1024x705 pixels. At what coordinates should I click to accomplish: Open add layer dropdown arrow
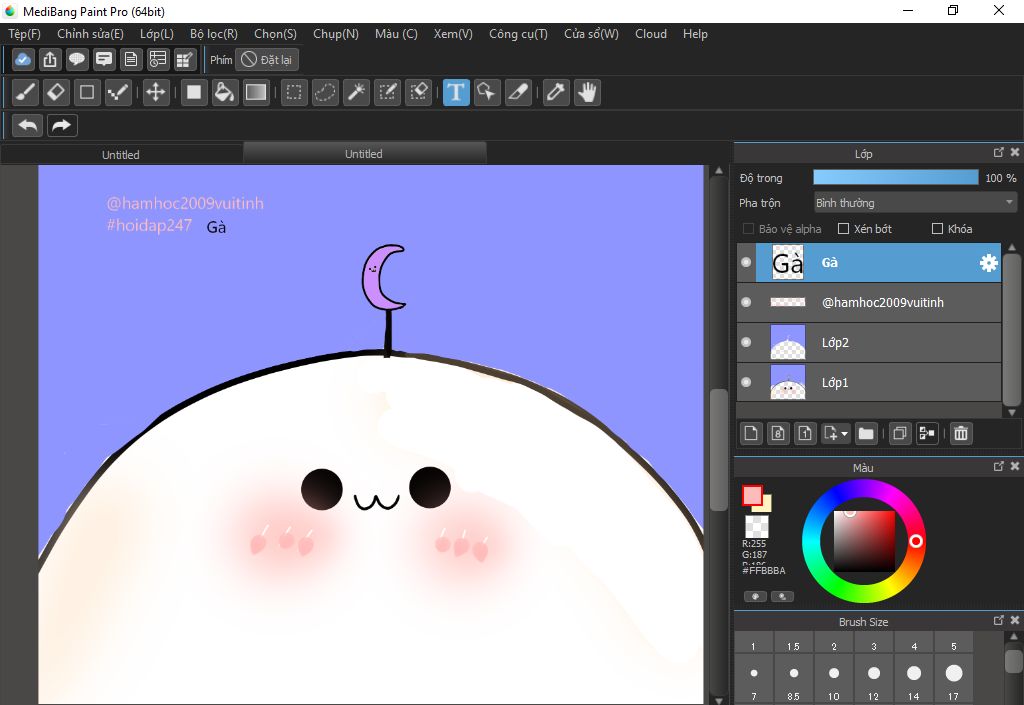[x=844, y=433]
